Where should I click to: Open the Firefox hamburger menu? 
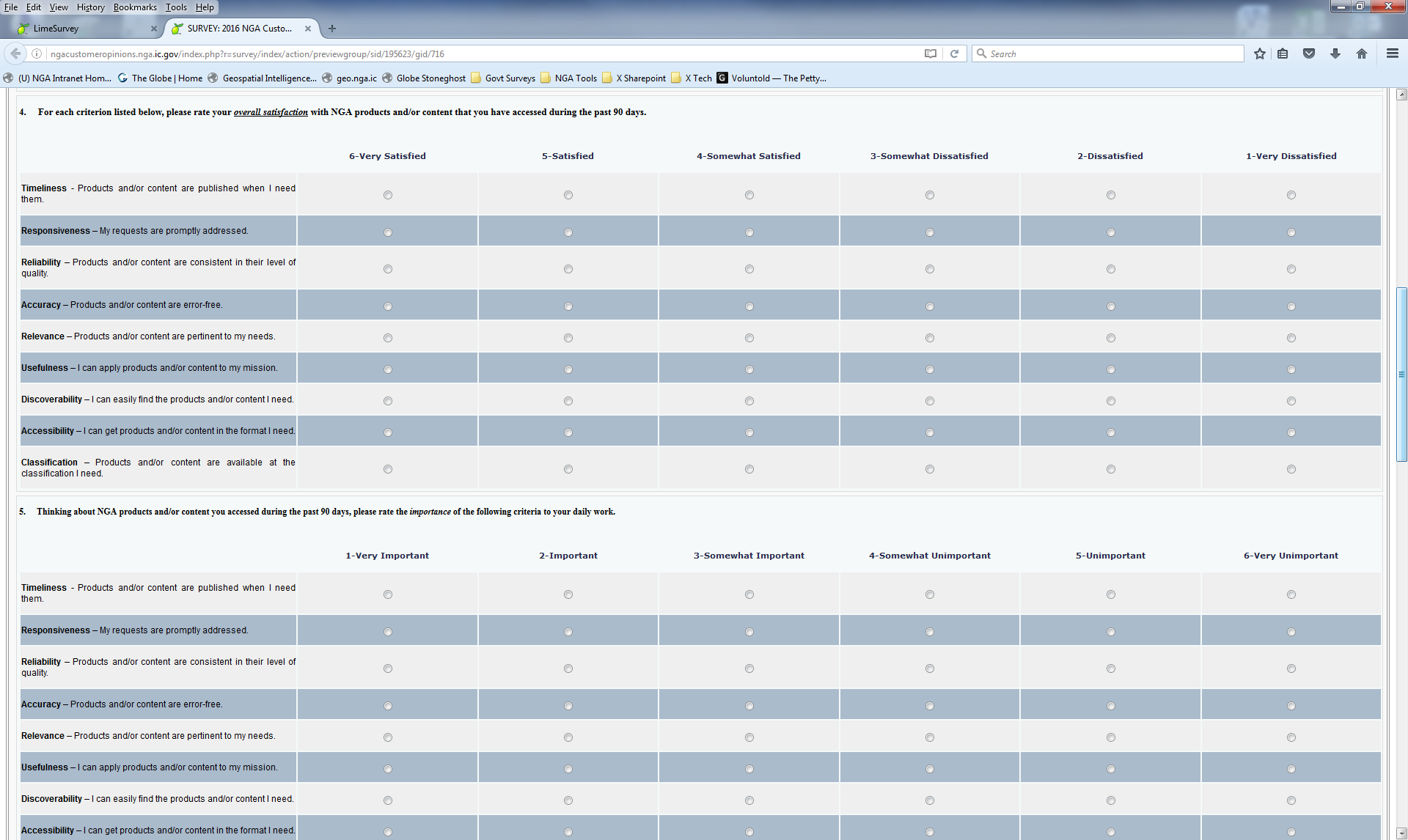1392,54
